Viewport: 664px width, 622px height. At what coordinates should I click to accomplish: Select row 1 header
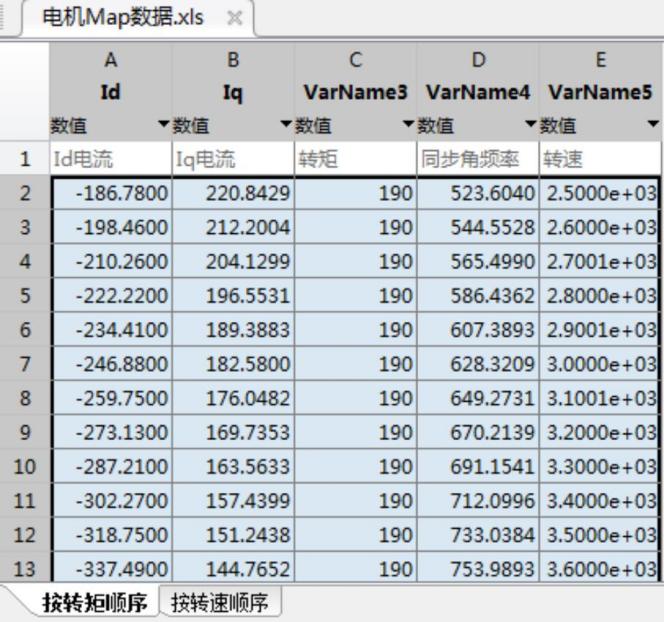click(x=25, y=159)
